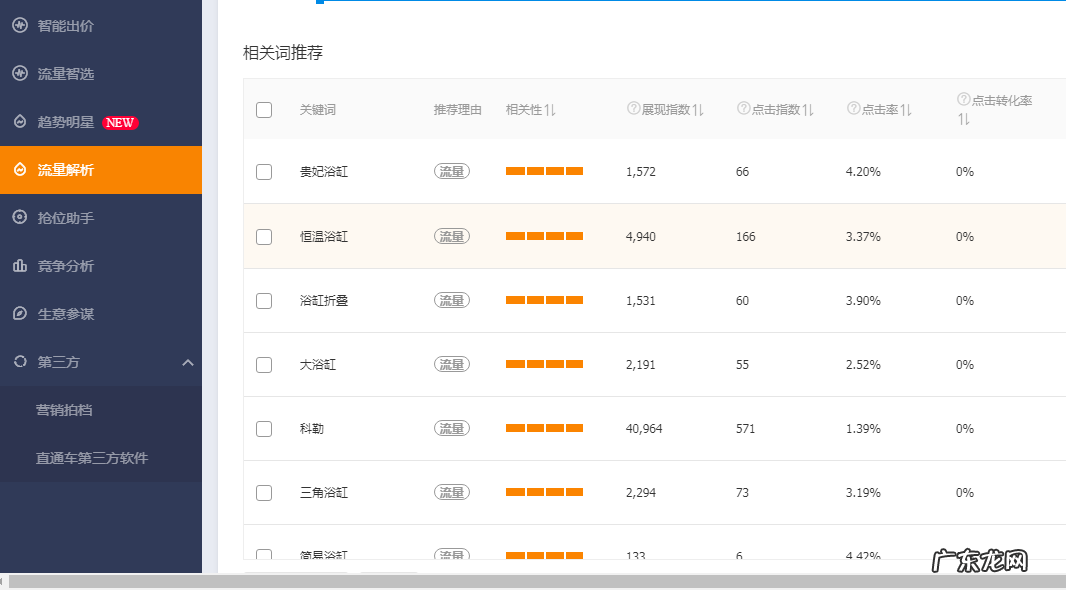Open 生意参谋 via its sidebar icon

coord(18,314)
